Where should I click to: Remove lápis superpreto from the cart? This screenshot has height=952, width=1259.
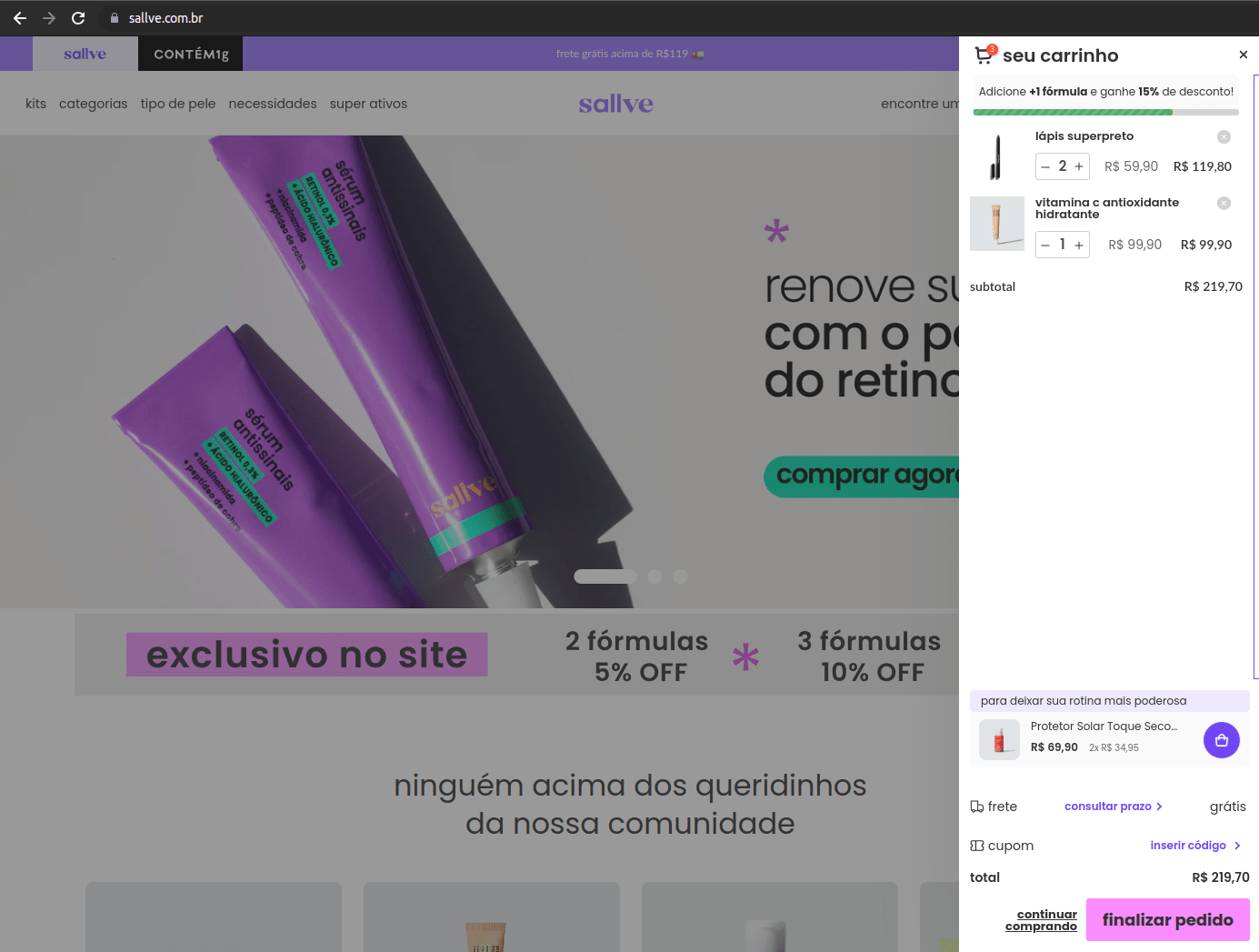coord(1224,136)
